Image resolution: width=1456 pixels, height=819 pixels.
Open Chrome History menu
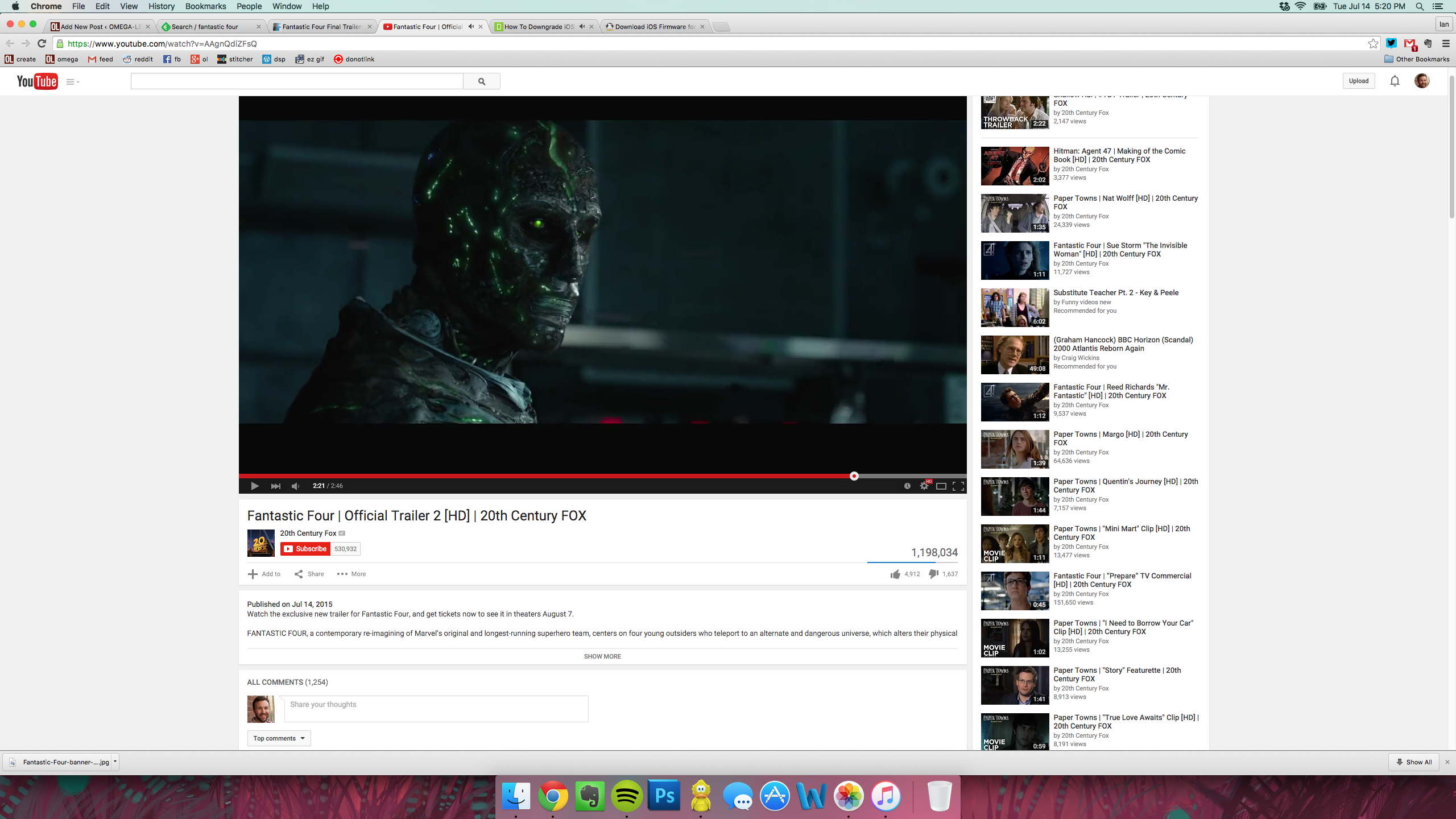[162, 6]
